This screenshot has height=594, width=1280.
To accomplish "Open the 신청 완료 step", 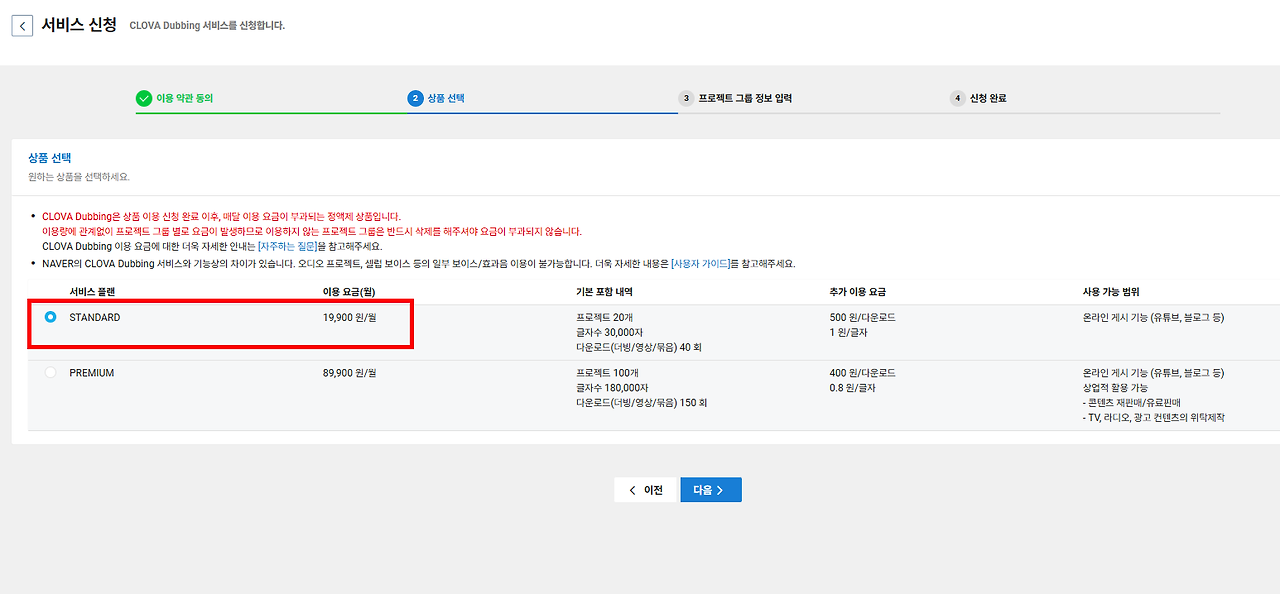I will point(988,98).
